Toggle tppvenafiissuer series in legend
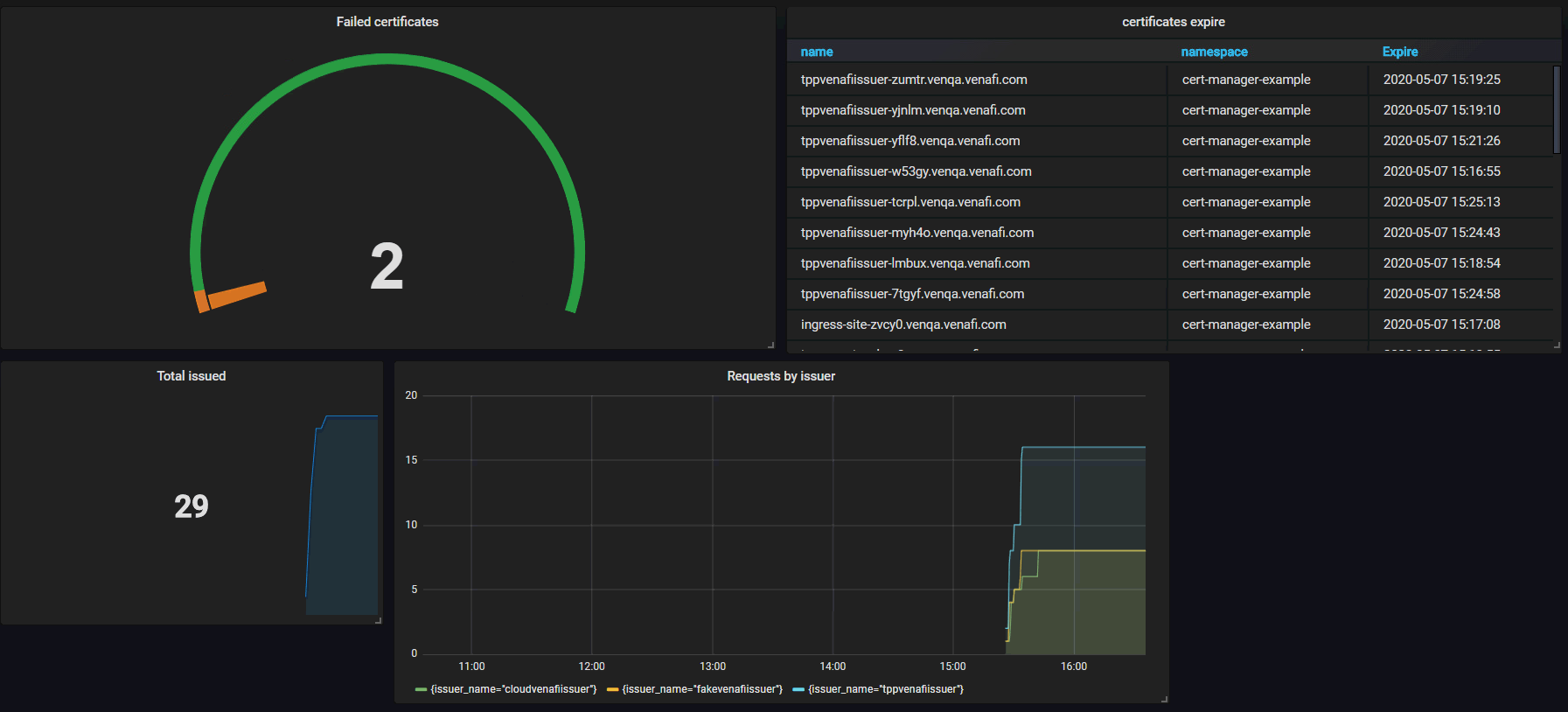Screen dimensions: 1568x712 (x=886, y=689)
